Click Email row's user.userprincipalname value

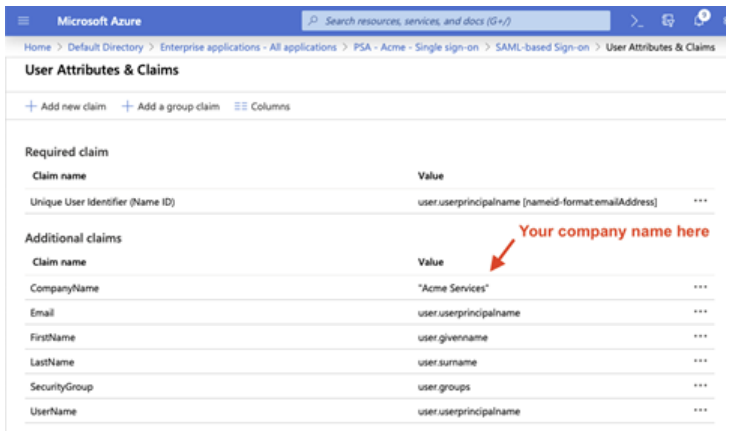[469, 313]
